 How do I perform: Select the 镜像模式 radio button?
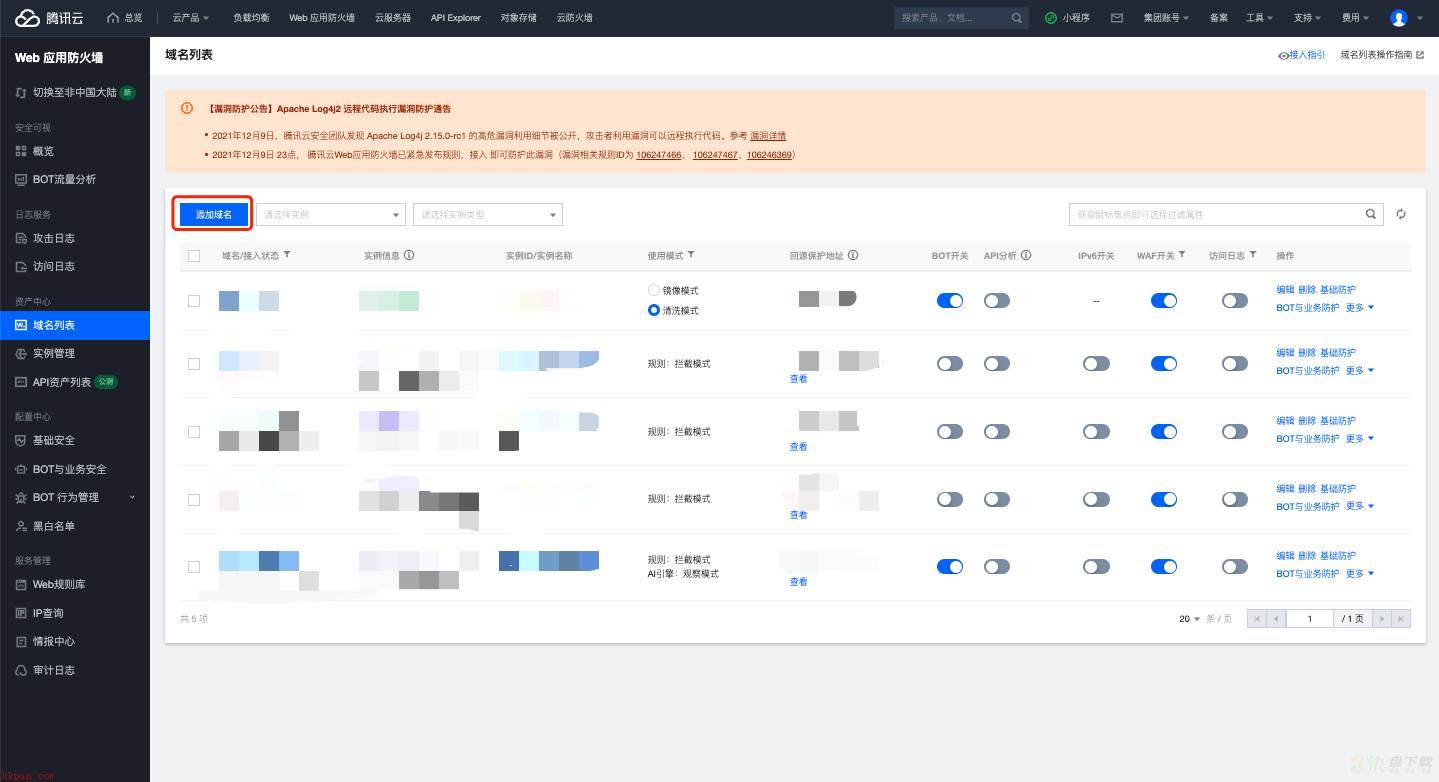pyautogui.click(x=654, y=290)
